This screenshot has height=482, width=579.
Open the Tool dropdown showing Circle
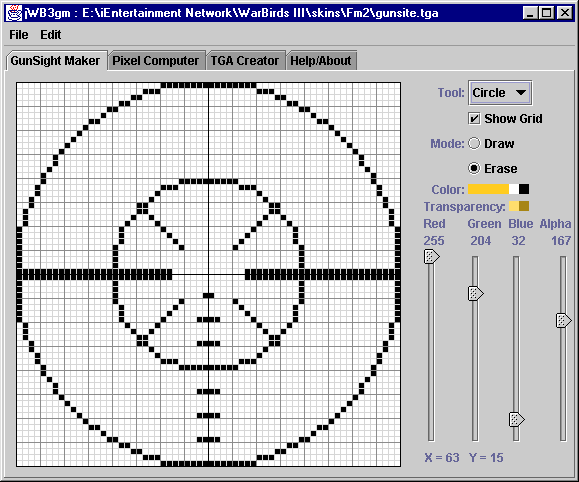[x=500, y=92]
